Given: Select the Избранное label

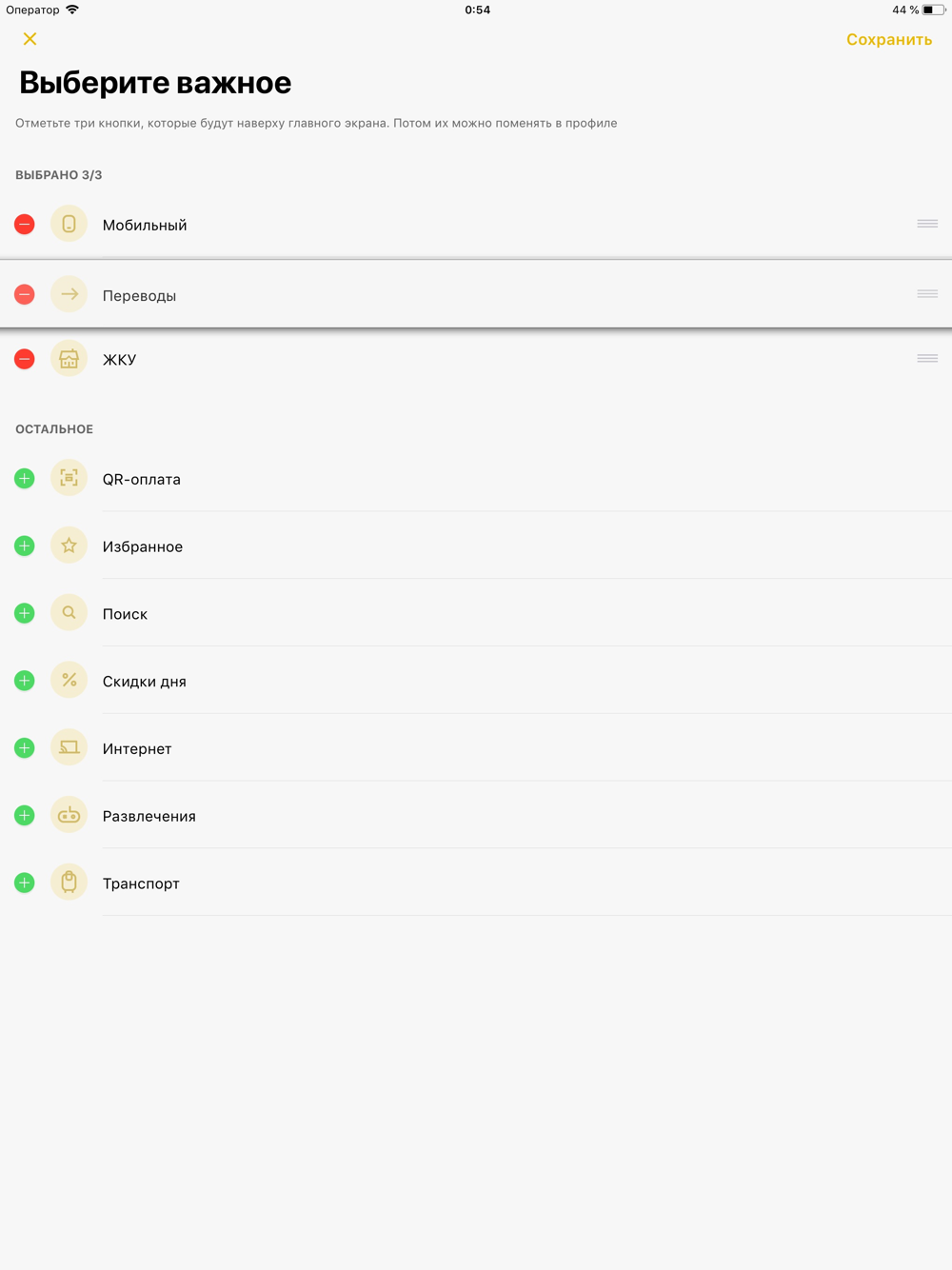Looking at the screenshot, I should [143, 547].
